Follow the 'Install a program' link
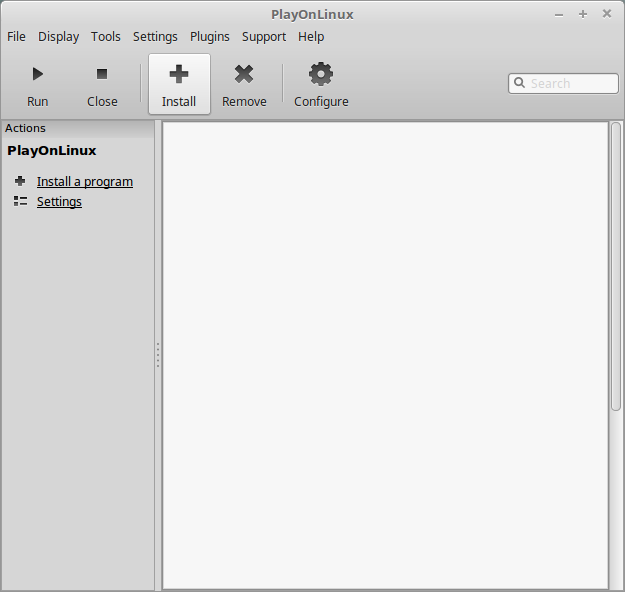The image size is (625, 592). [x=85, y=182]
